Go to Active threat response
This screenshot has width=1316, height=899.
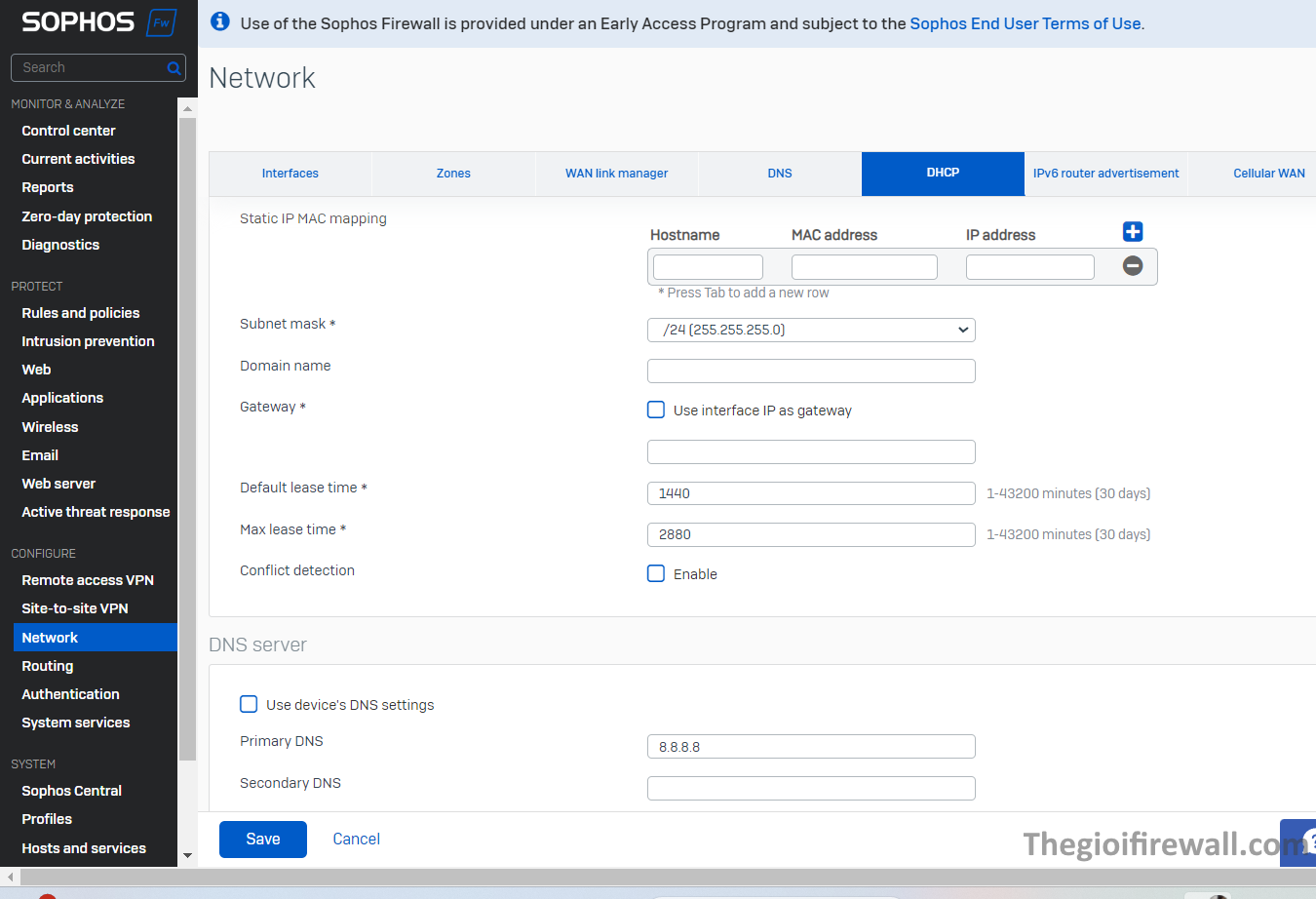(x=96, y=512)
